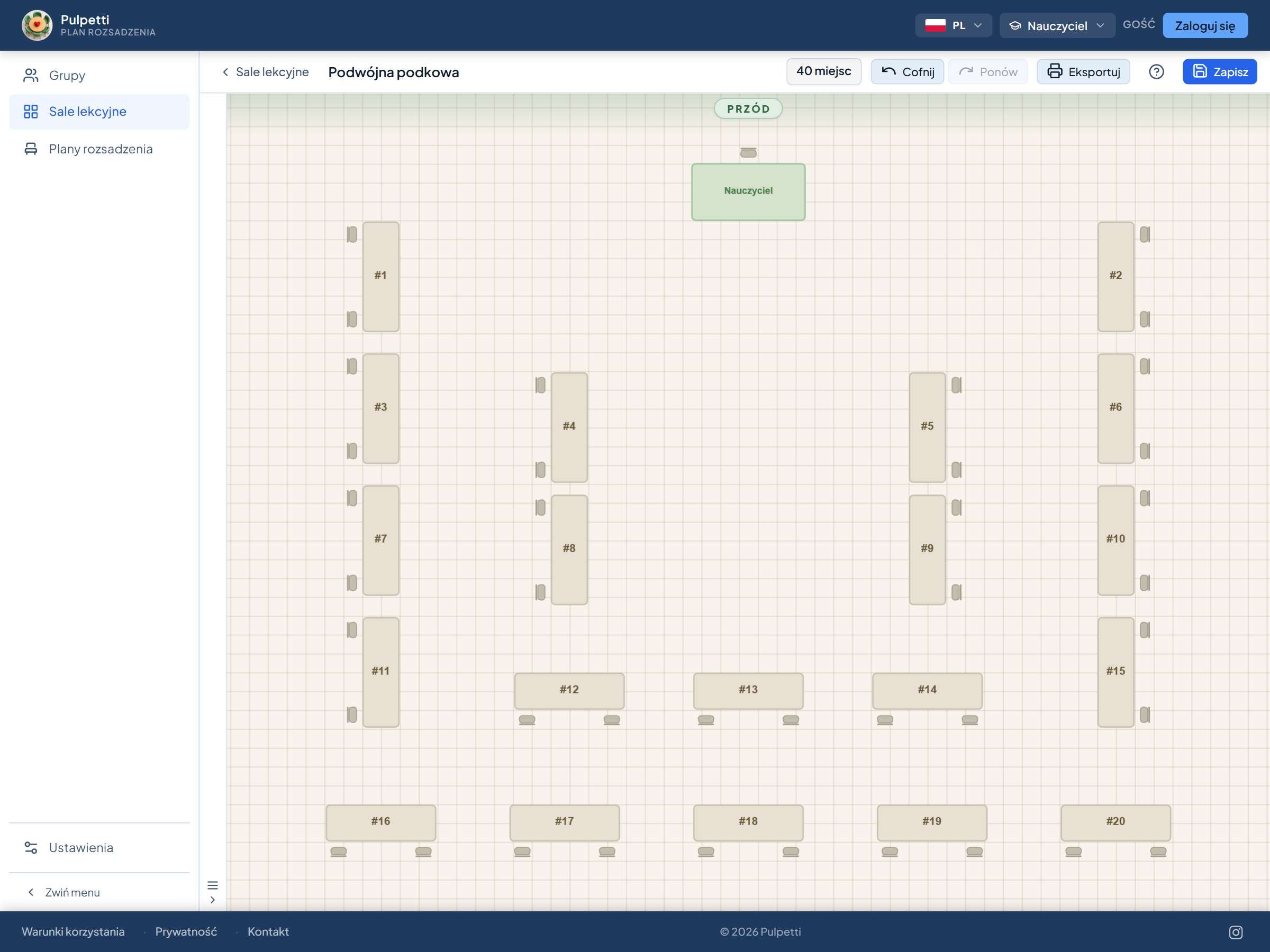Open Prywatność footer link
Screen dimensions: 1270x952
click(x=186, y=932)
